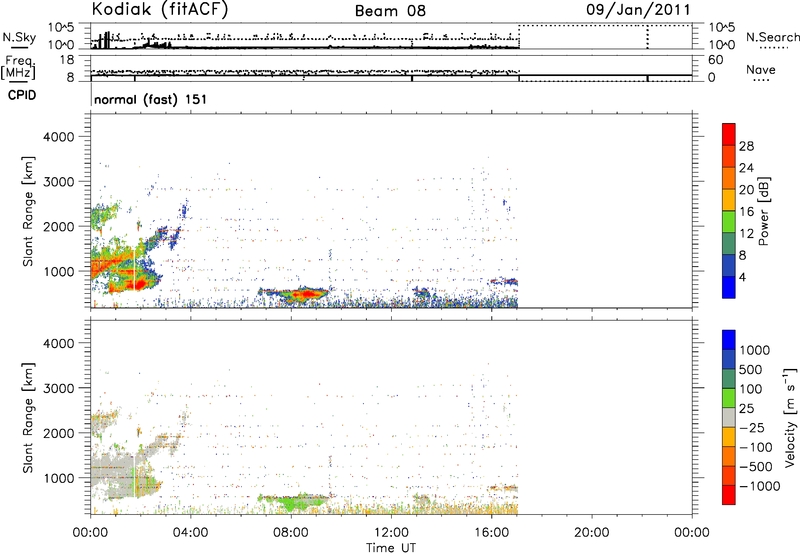The height and width of the screenshot is (554, 800).
Task: Click the date '09/Jan/2011'
Action: tap(638, 9)
